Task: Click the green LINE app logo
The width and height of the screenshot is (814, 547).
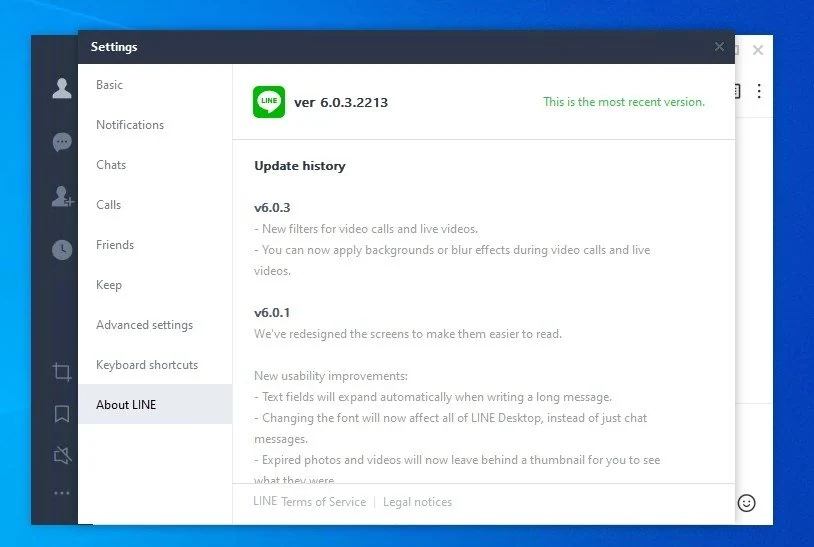Action: (x=269, y=102)
